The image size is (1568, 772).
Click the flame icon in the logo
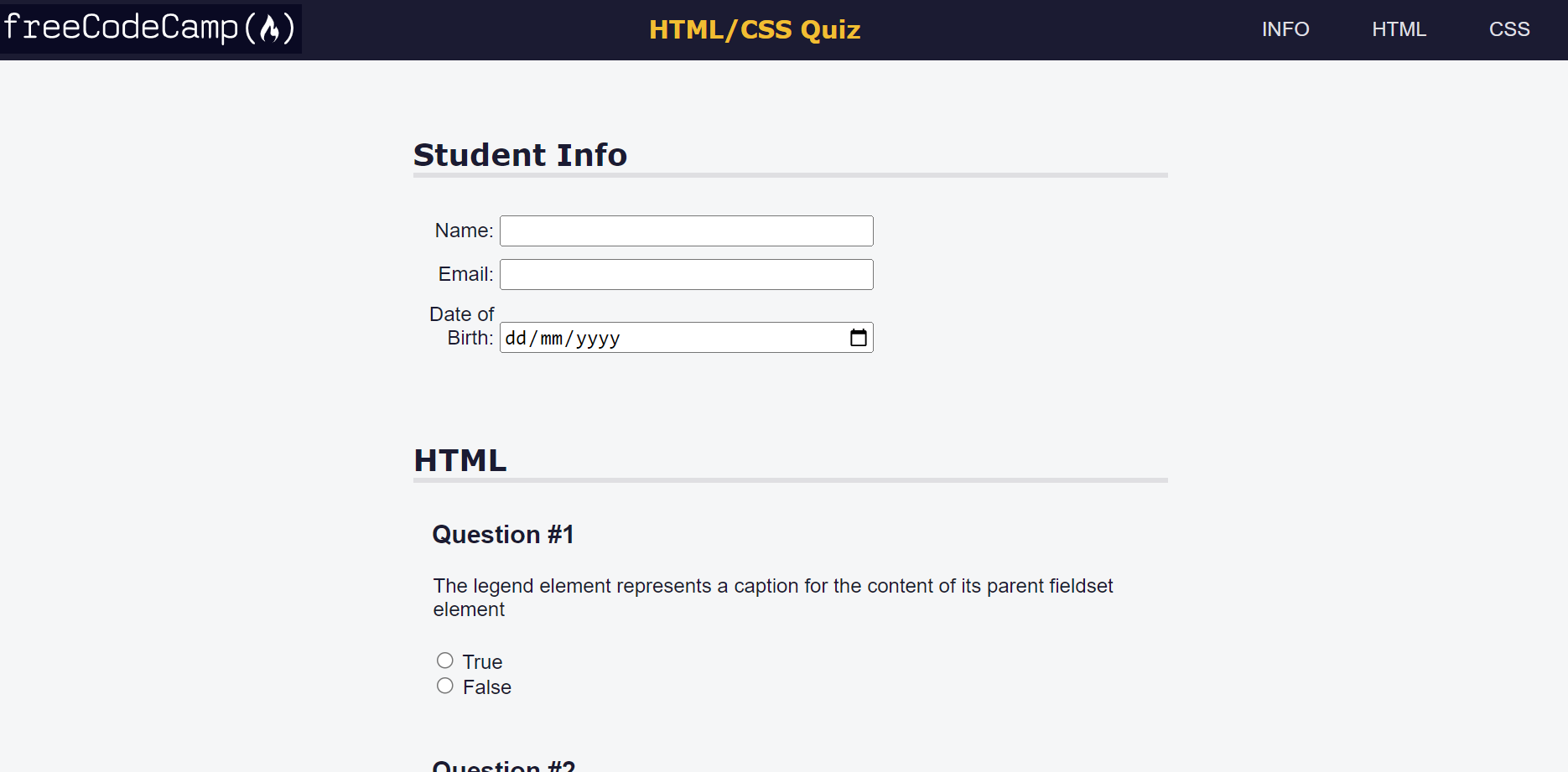click(x=269, y=29)
